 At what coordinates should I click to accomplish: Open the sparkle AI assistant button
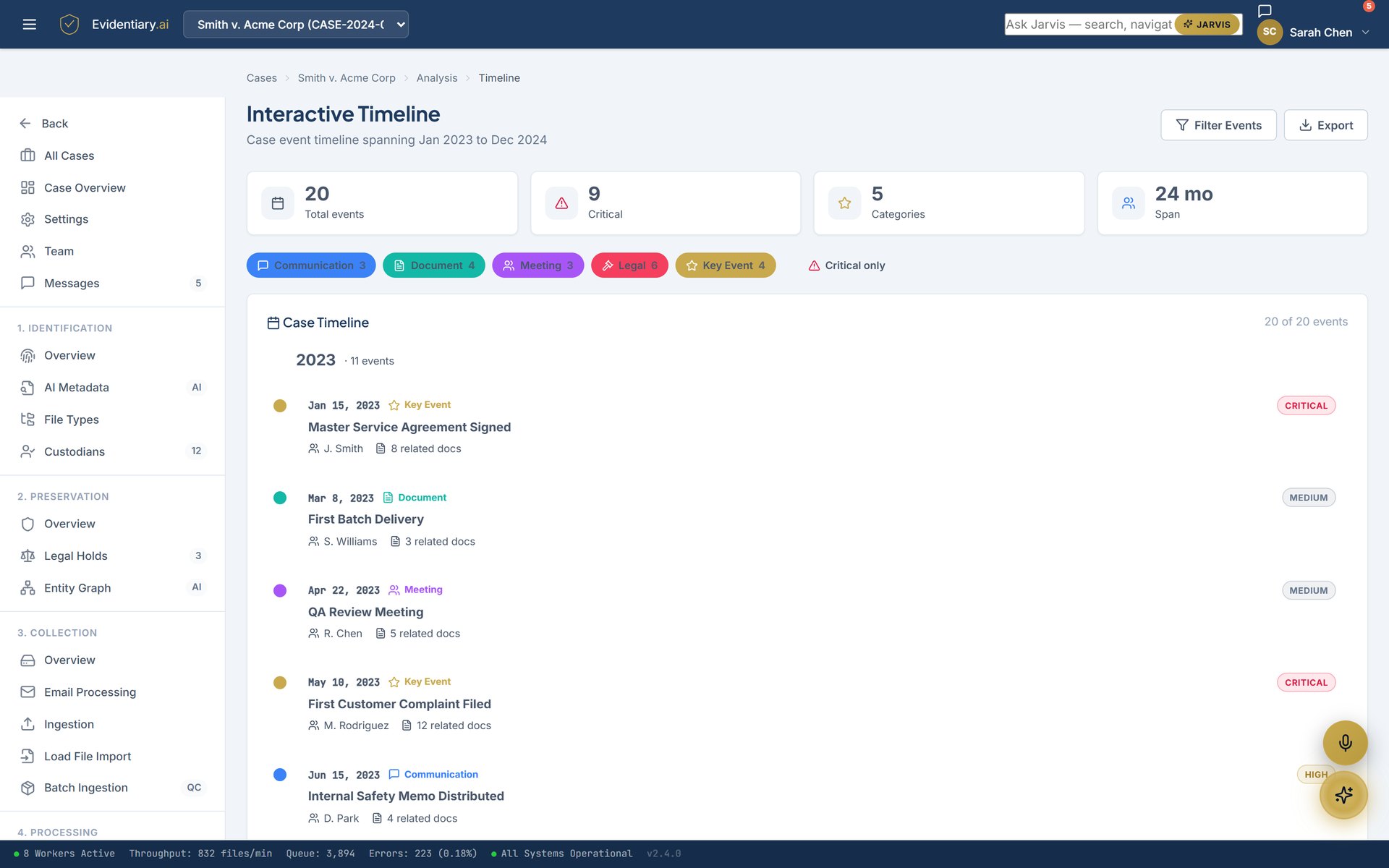click(x=1343, y=795)
